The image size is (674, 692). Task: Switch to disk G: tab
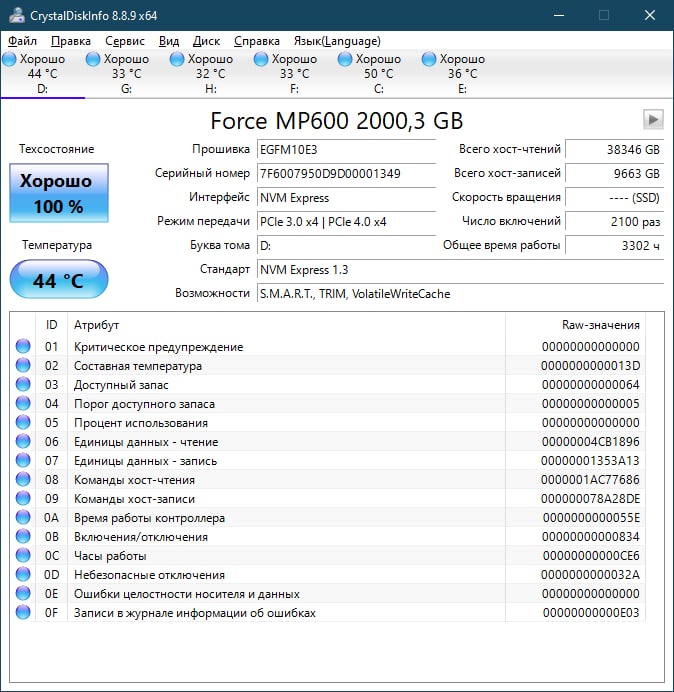[x=126, y=74]
